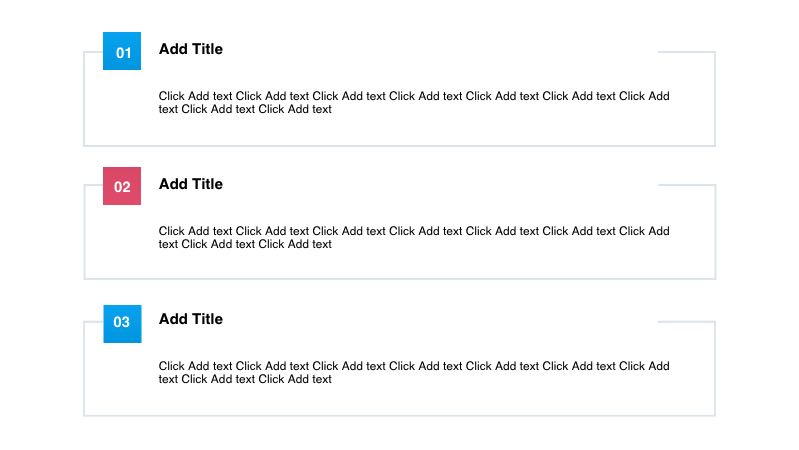The image size is (799, 450).
Task: Select the left border of the 03 frame
Action: [x=84, y=370]
